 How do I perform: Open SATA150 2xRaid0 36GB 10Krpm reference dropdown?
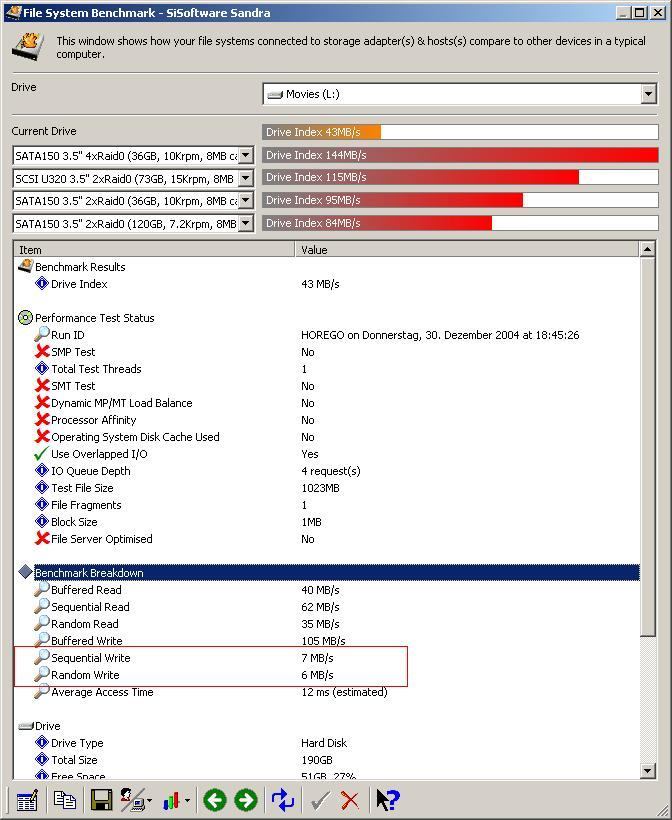click(133, 201)
